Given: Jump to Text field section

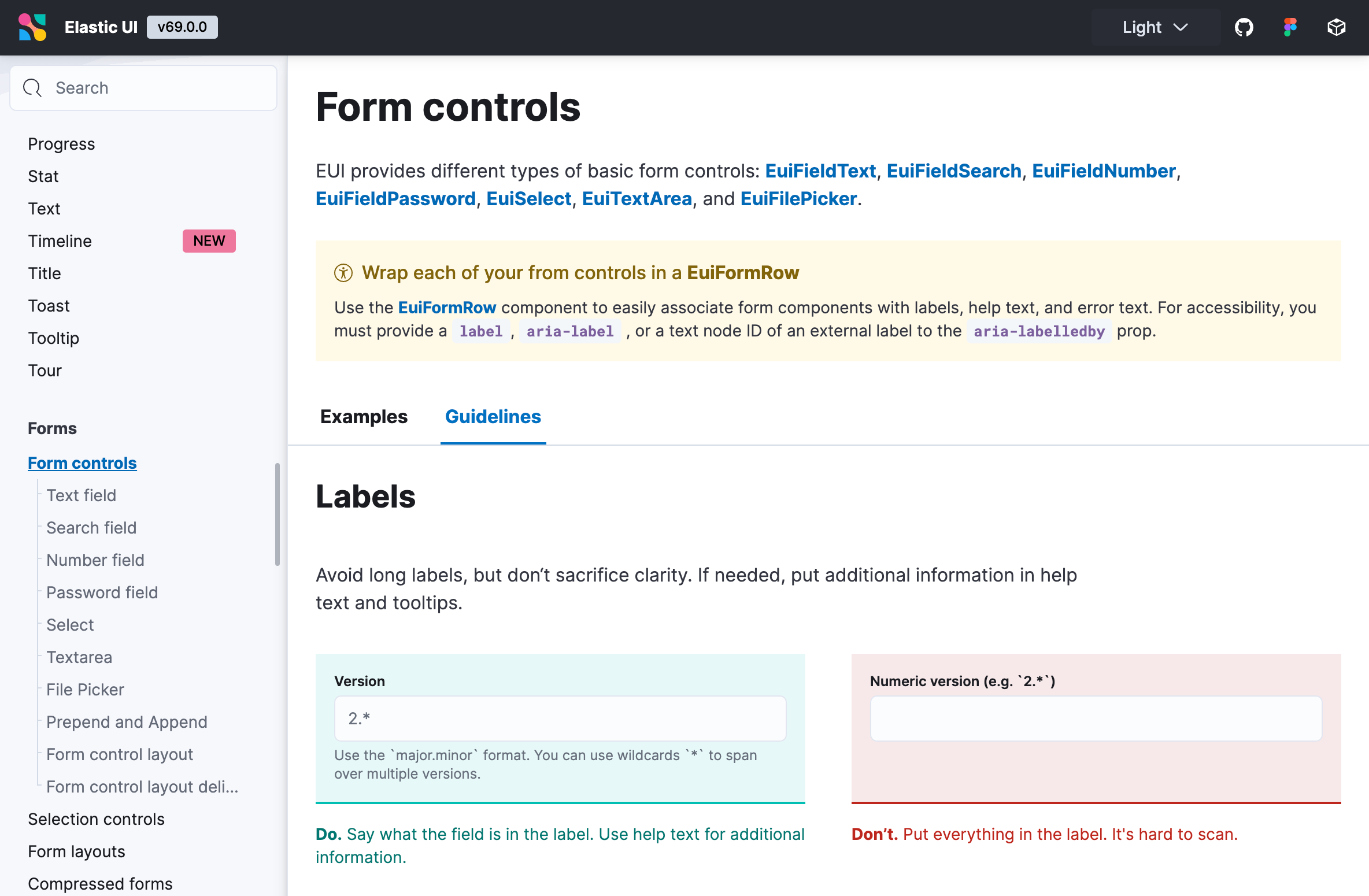Looking at the screenshot, I should click(81, 495).
